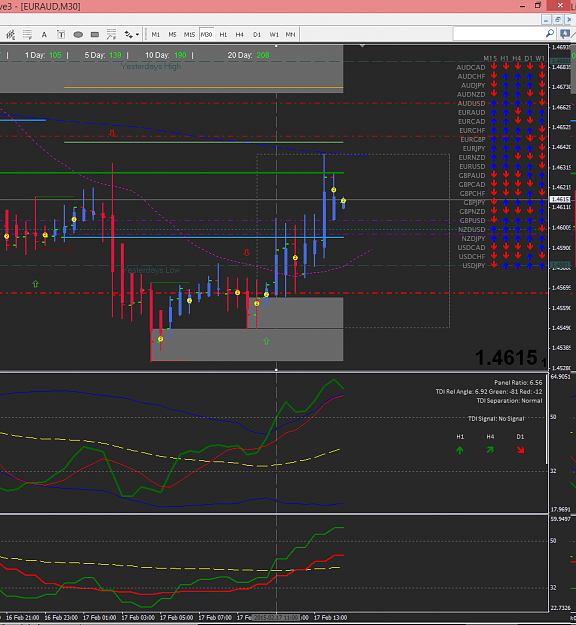Switch chart to H1 timeframe in toolbar

(223, 35)
